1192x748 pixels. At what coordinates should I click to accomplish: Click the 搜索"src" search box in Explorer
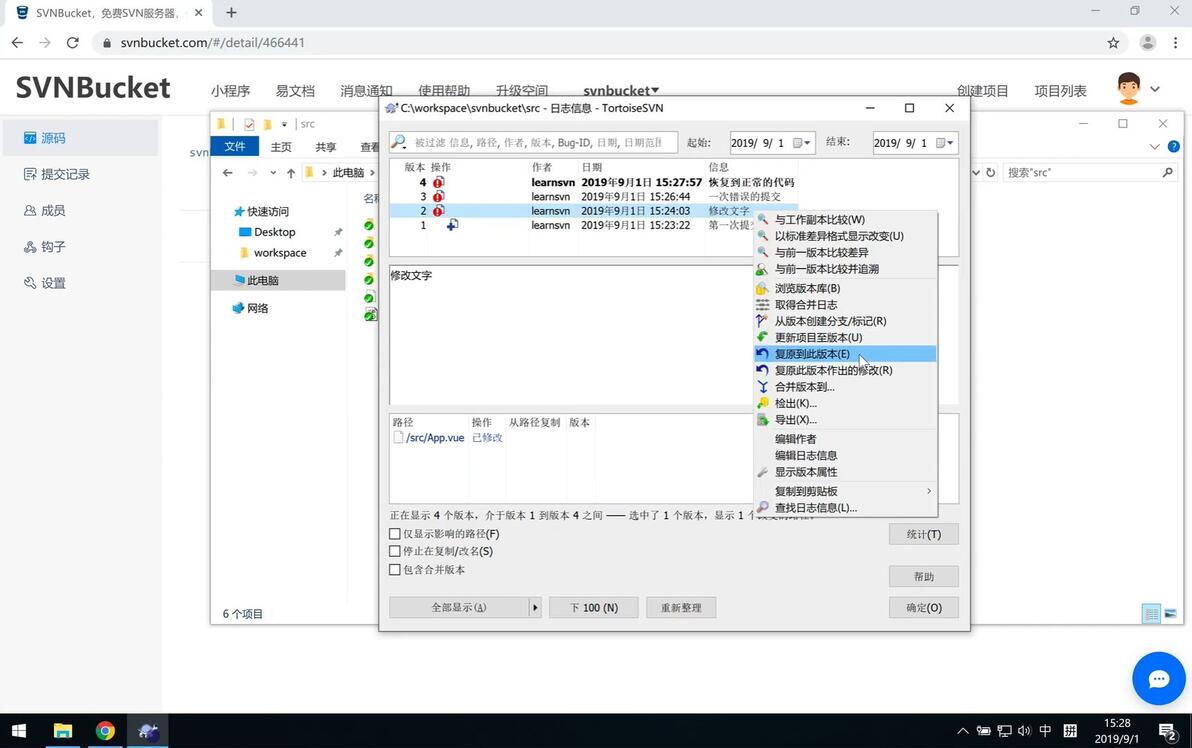point(1089,173)
